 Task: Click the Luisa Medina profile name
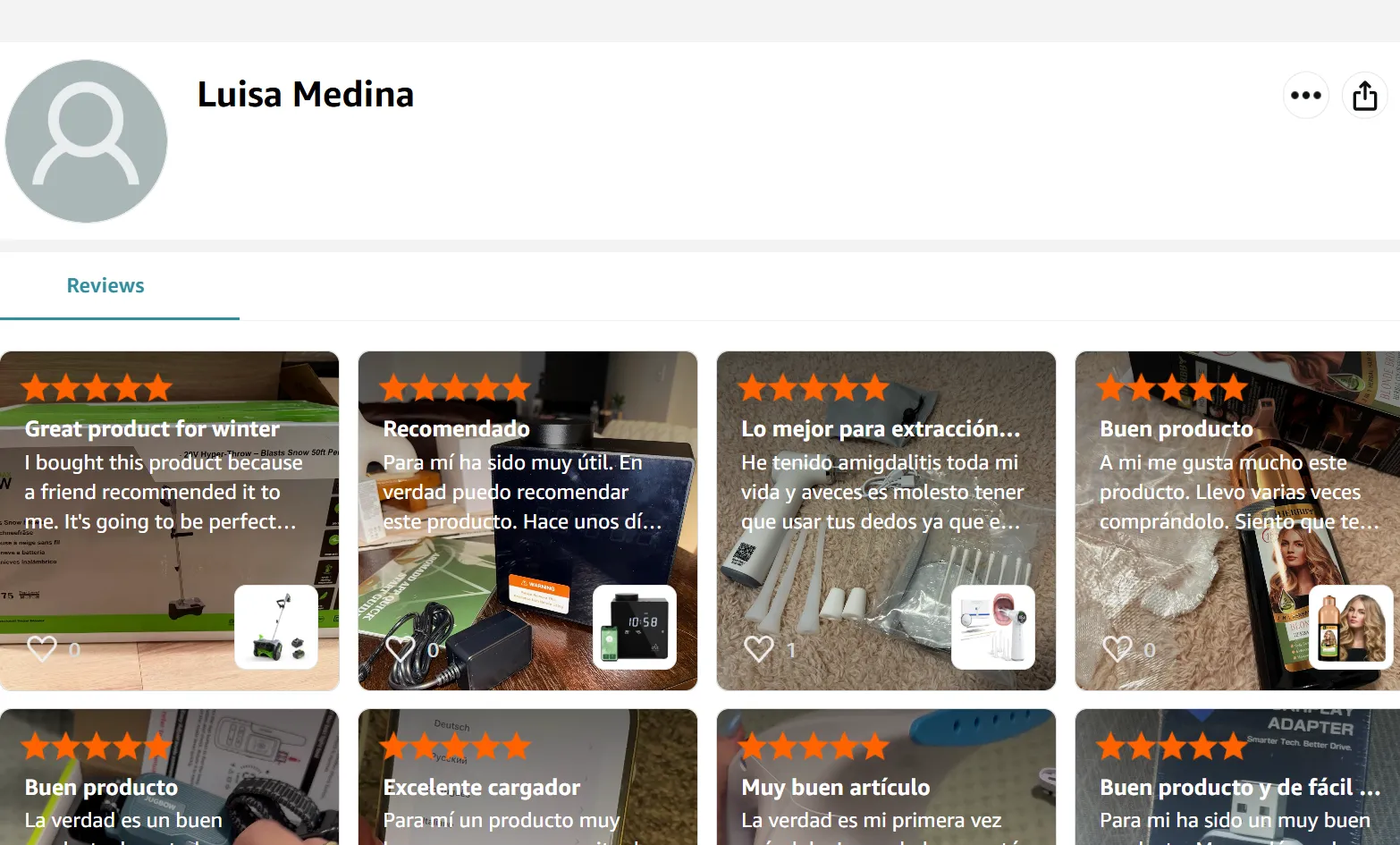coord(306,94)
